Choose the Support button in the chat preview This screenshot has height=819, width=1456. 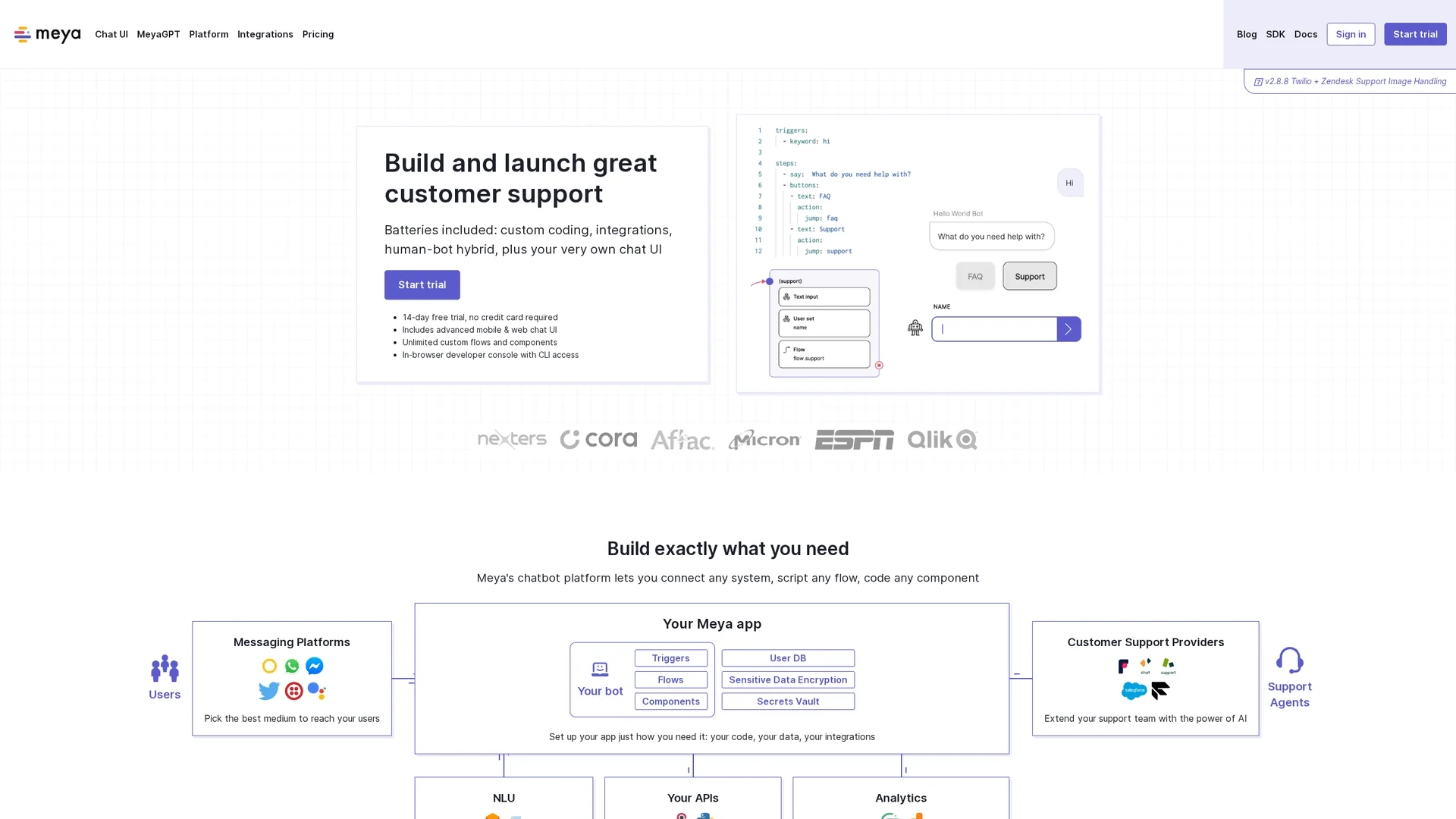[1030, 277]
